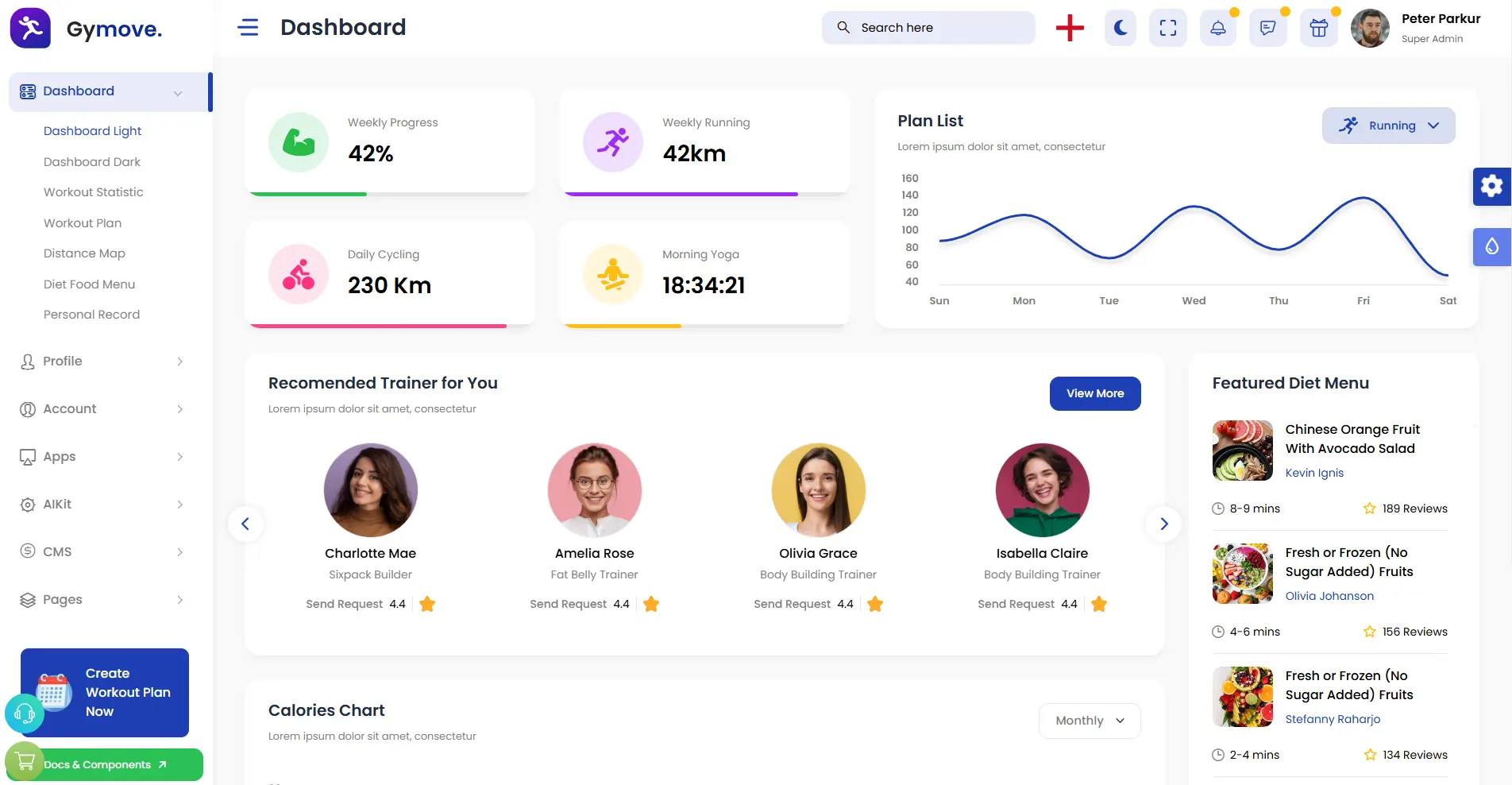The height and width of the screenshot is (785, 1512).
Task: Open Diet Food Menu in sidebar
Action: coord(90,284)
